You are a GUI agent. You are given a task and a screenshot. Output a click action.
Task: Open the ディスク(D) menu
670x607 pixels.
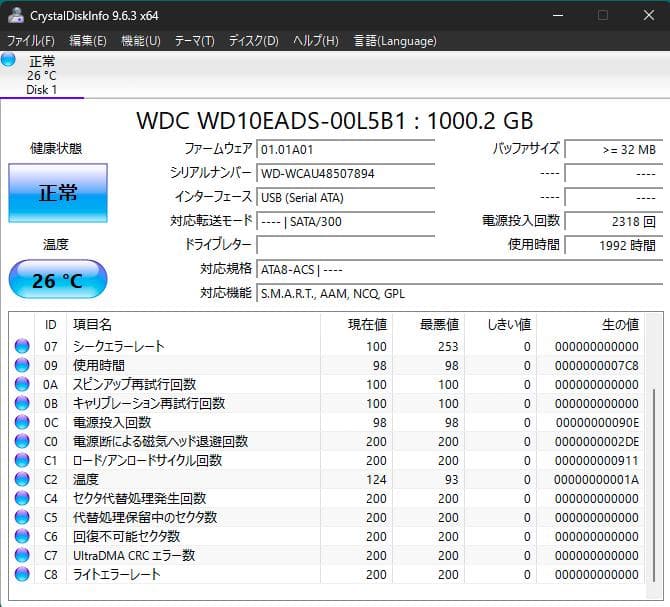[x=253, y=41]
